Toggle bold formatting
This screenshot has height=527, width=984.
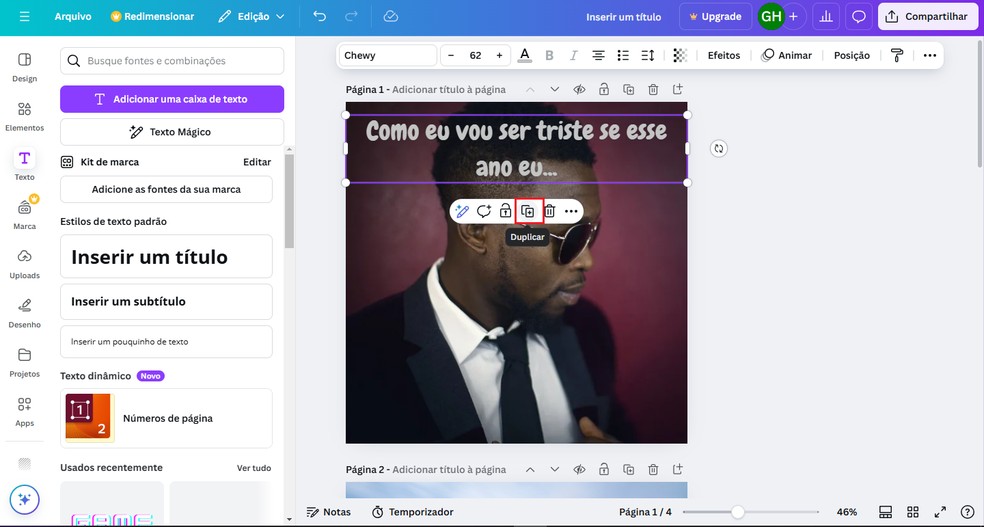coord(549,55)
